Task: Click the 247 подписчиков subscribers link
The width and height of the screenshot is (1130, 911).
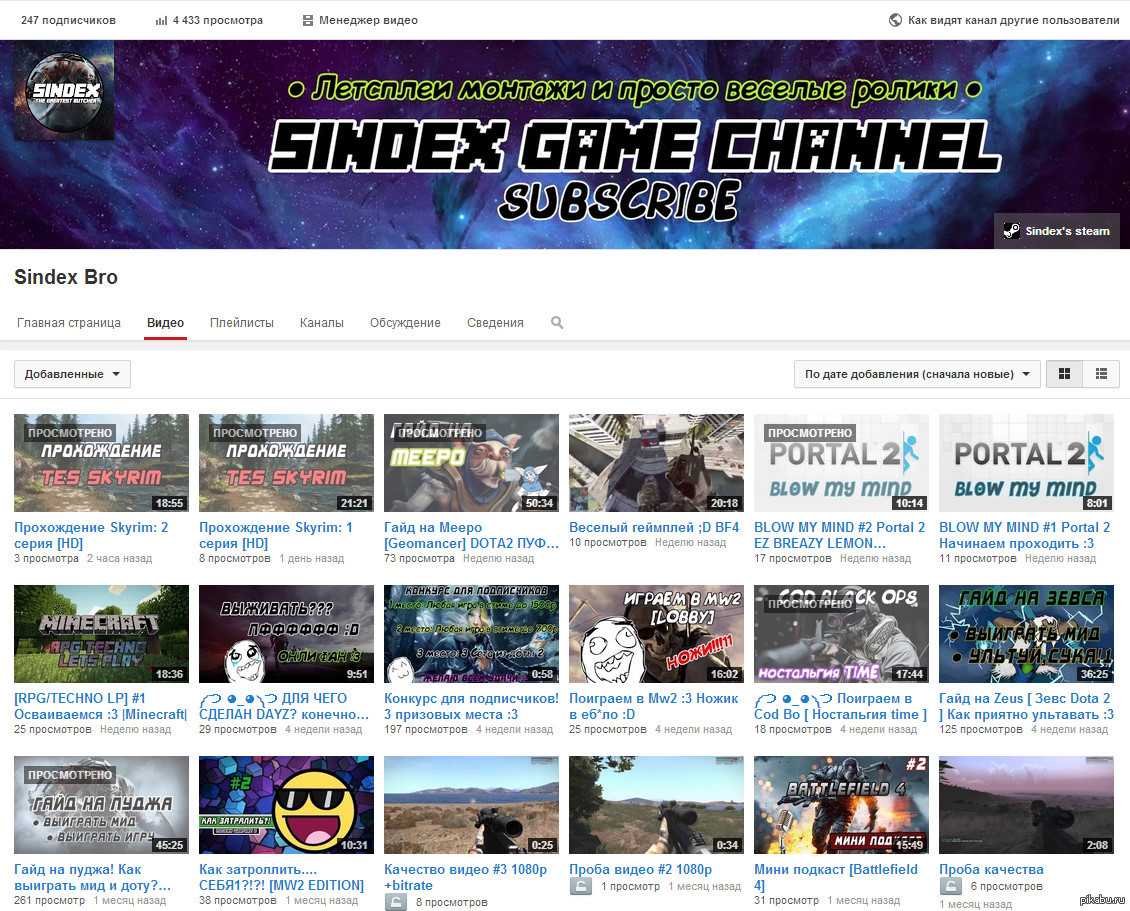Action: click(x=68, y=20)
